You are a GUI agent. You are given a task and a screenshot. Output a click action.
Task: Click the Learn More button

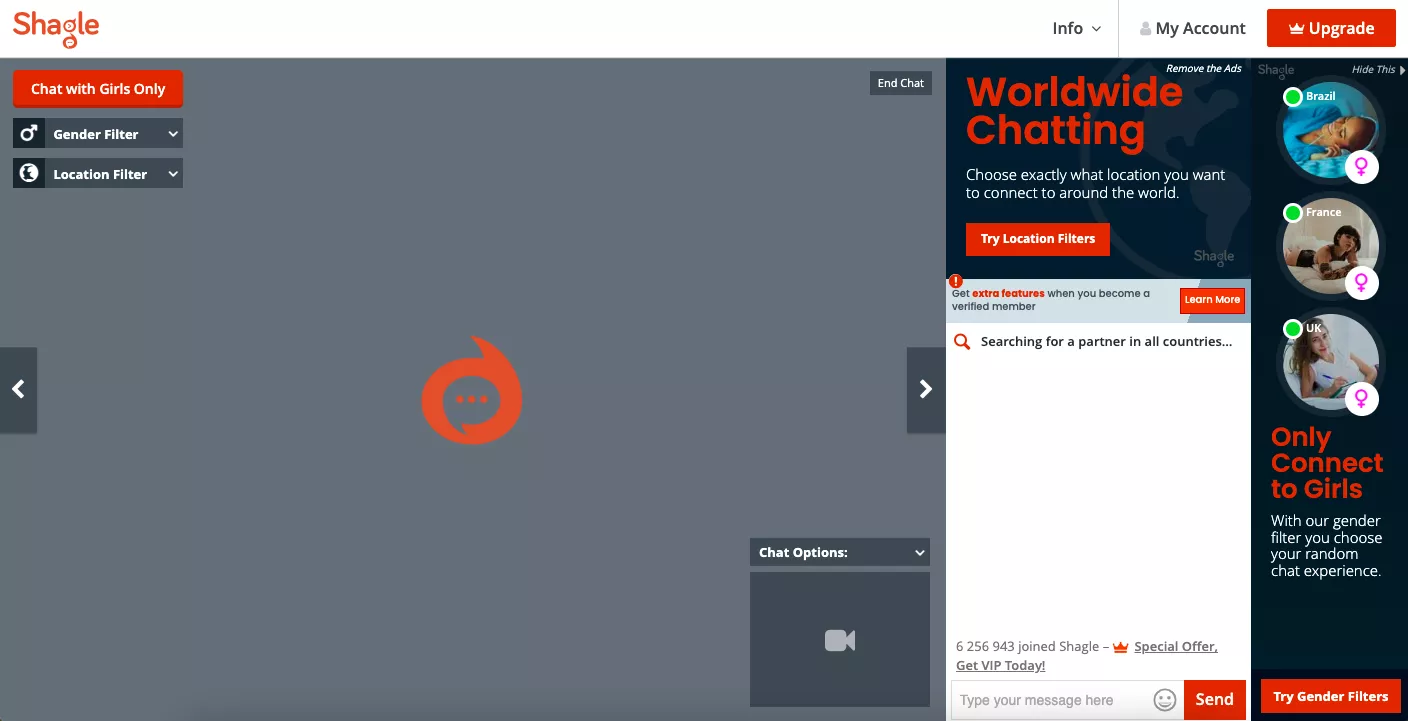1212,300
